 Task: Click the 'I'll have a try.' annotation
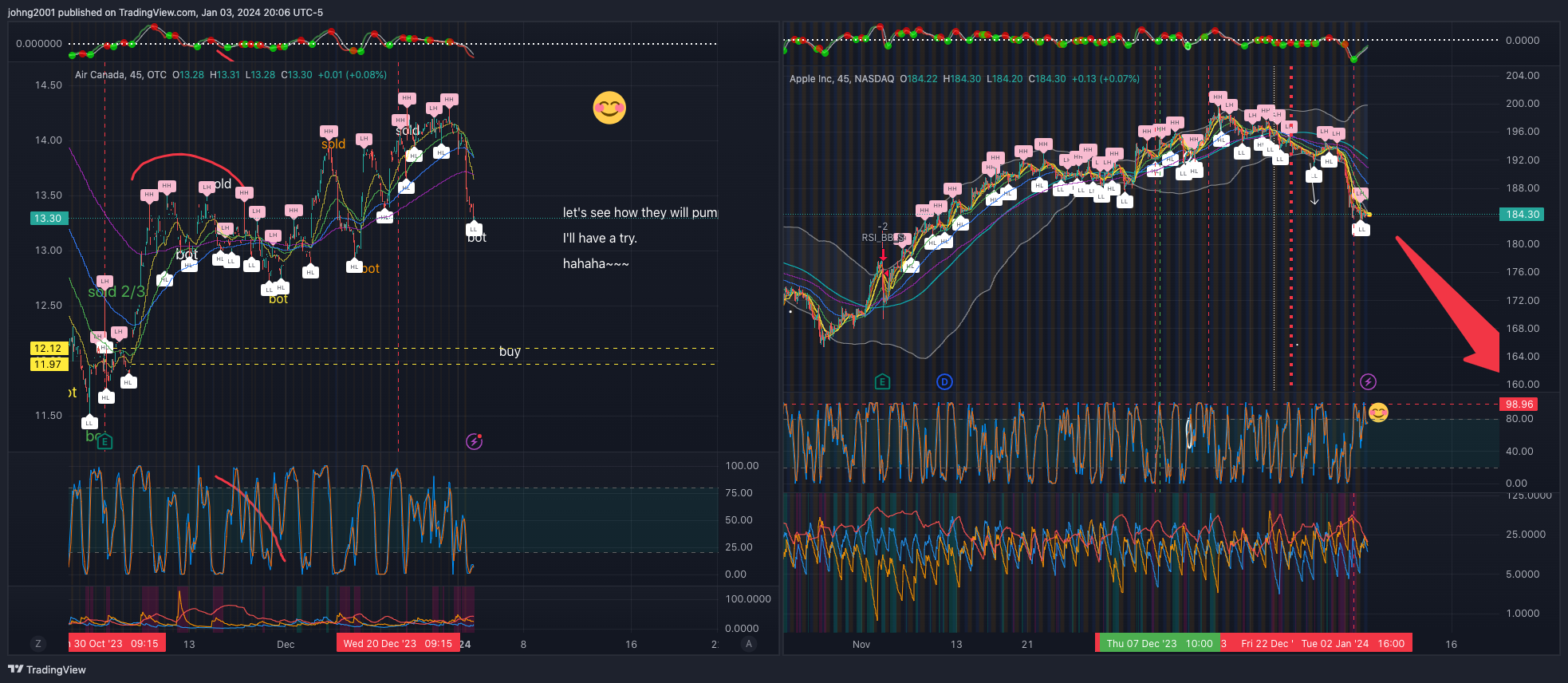click(600, 239)
